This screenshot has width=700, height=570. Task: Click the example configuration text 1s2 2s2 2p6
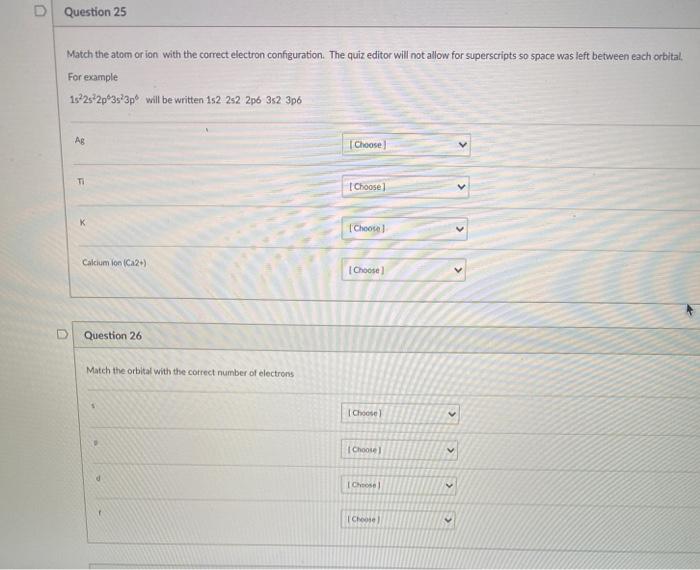tap(233, 100)
